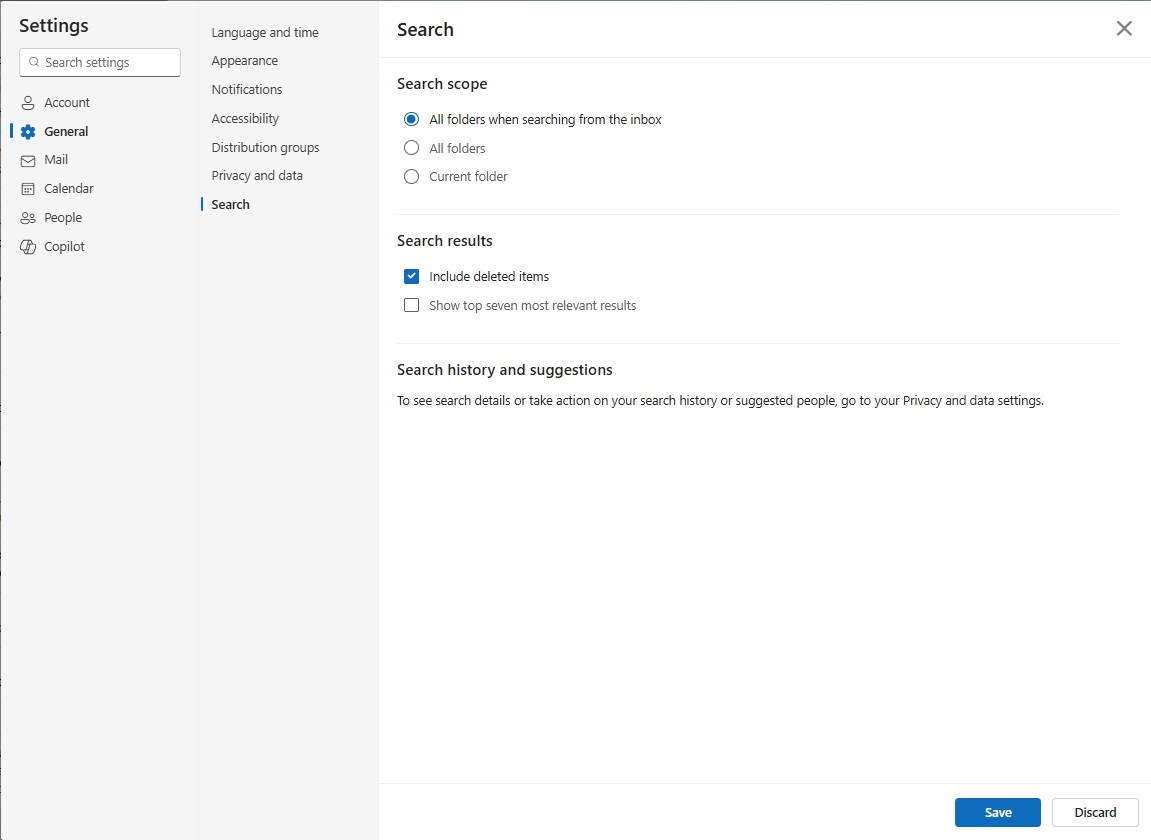
Task: Uncheck Include deleted items
Action: (x=411, y=276)
